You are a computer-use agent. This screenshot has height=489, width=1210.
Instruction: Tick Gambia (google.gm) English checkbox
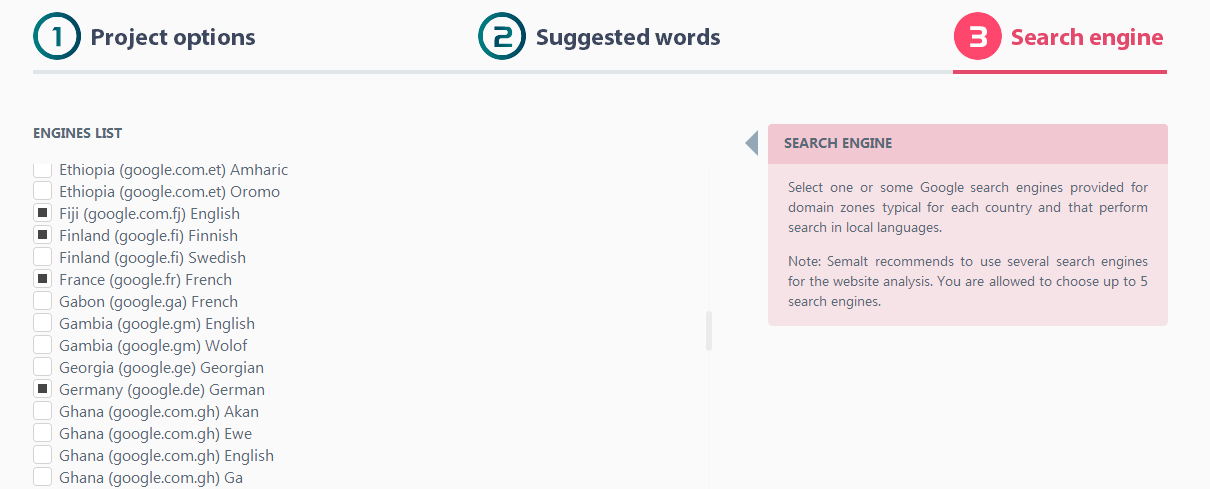pyautogui.click(x=43, y=323)
